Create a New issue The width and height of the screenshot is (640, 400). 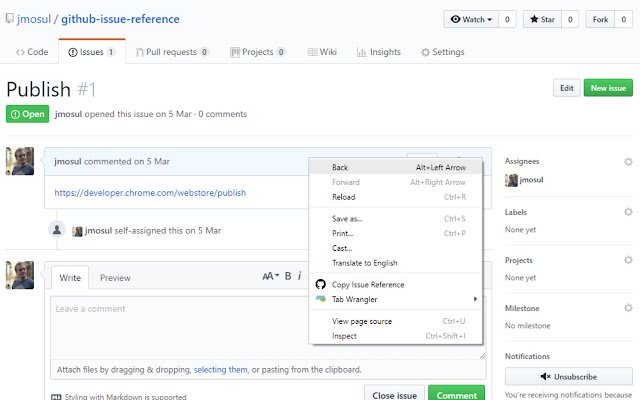click(x=608, y=88)
